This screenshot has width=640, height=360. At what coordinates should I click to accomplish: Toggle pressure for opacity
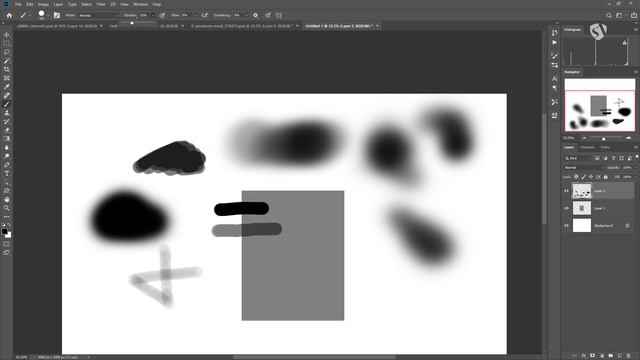(x=162, y=15)
